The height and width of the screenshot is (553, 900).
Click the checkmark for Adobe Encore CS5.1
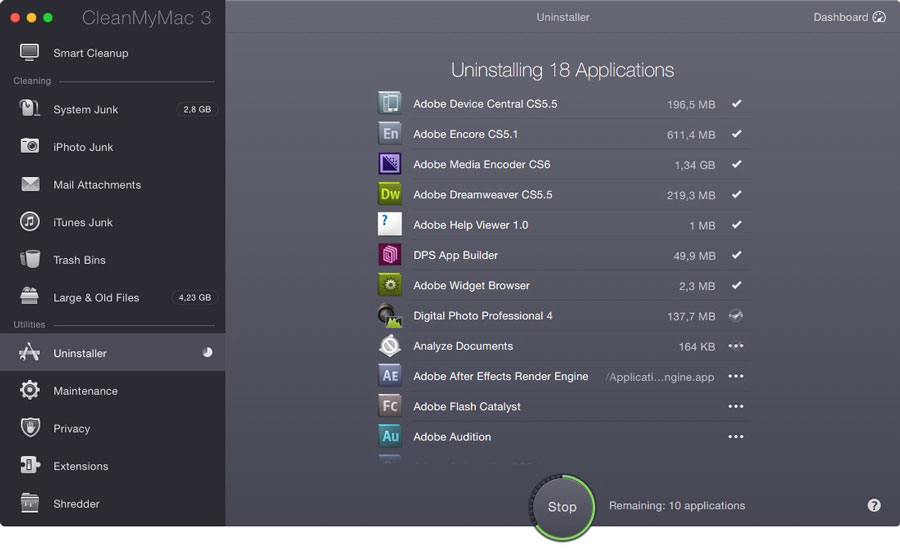[x=736, y=134]
